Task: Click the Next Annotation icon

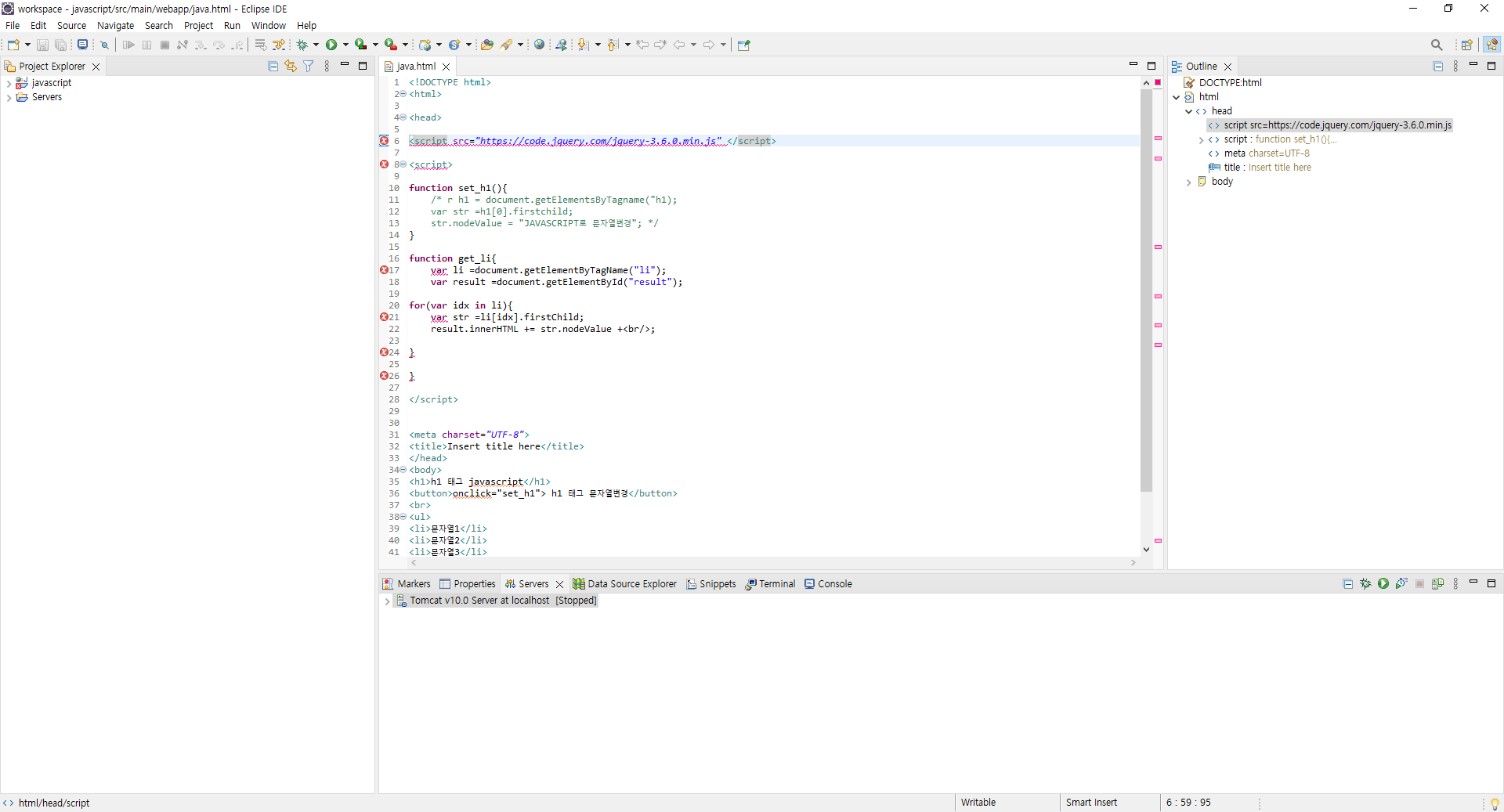Action: point(583,45)
